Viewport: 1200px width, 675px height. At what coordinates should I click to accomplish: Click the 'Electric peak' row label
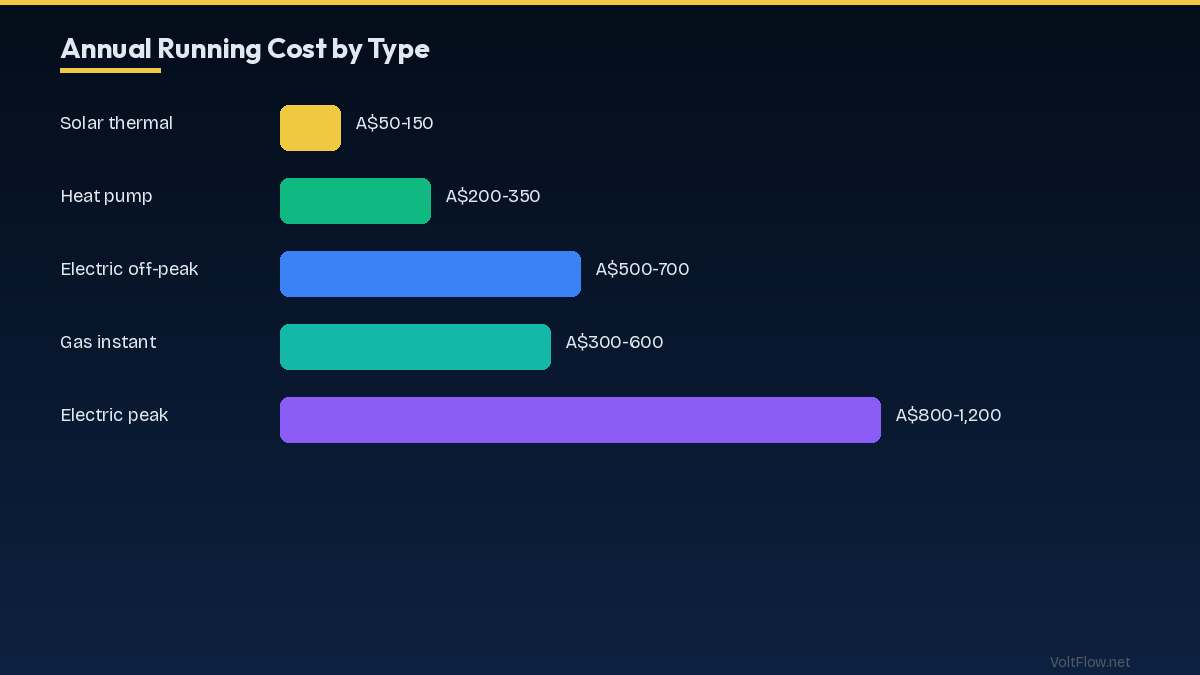click(x=114, y=415)
